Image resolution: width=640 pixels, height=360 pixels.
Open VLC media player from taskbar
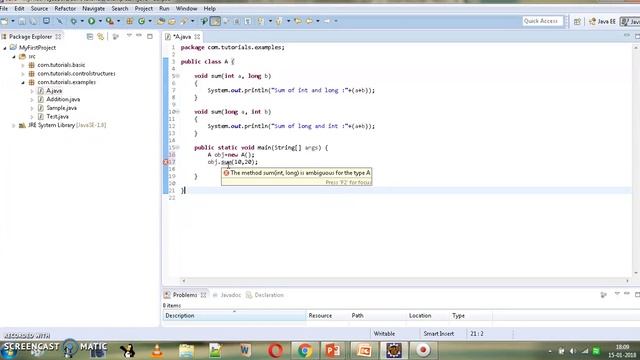pyautogui.click(x=157, y=350)
